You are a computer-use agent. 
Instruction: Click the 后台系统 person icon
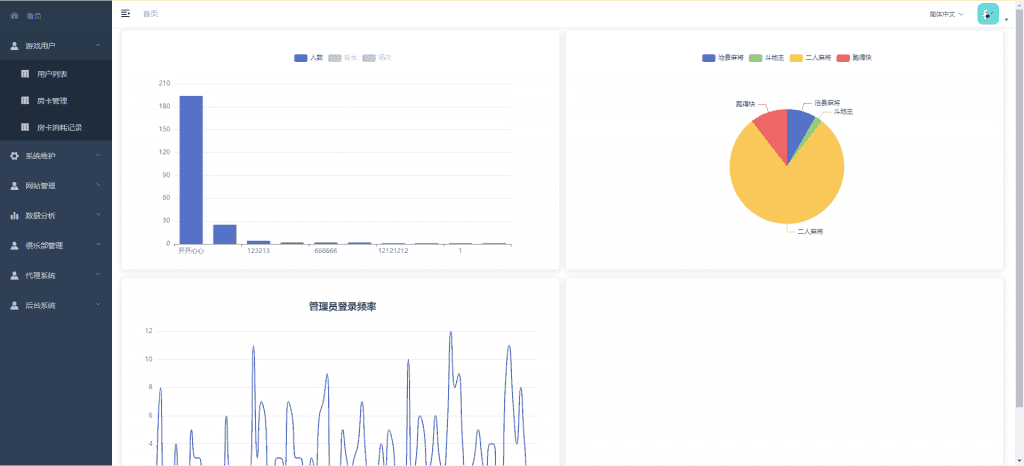pos(14,305)
